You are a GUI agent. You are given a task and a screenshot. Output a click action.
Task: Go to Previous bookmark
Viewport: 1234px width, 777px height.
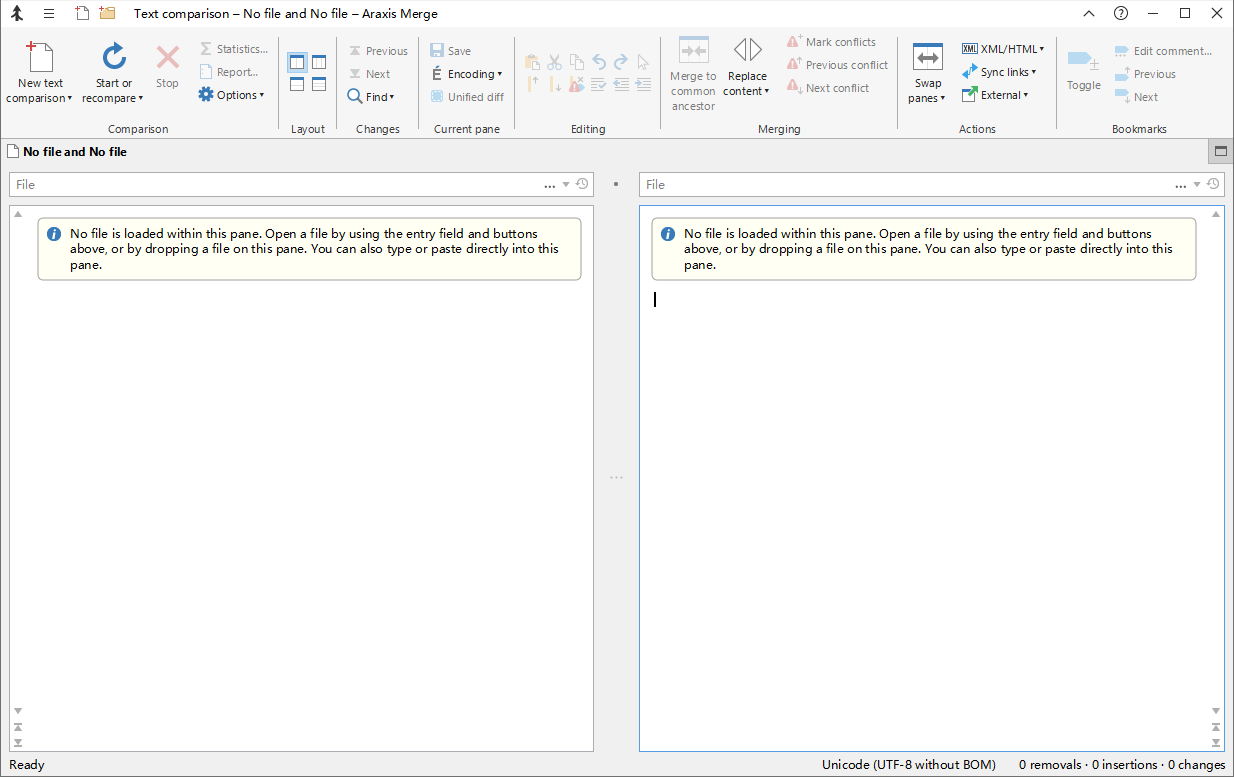click(x=1145, y=74)
